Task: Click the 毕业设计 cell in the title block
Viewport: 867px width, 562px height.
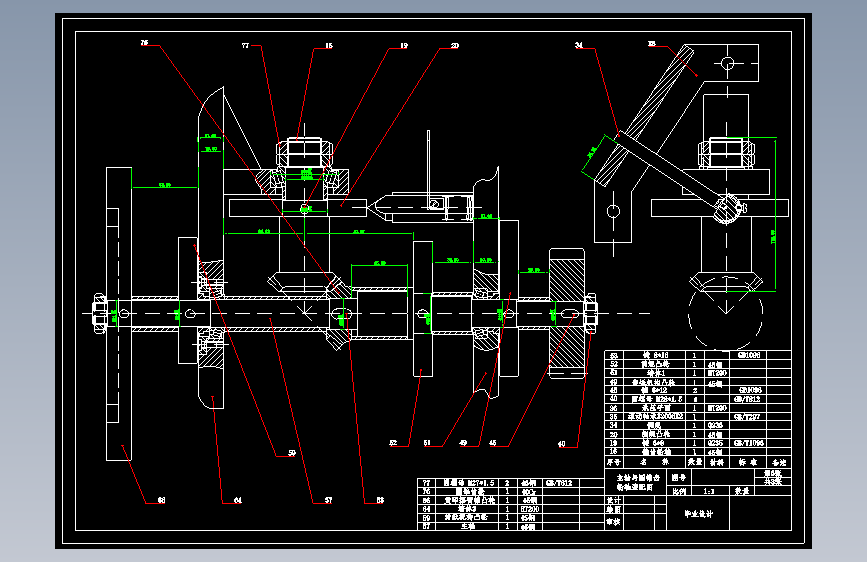Action: [x=699, y=513]
